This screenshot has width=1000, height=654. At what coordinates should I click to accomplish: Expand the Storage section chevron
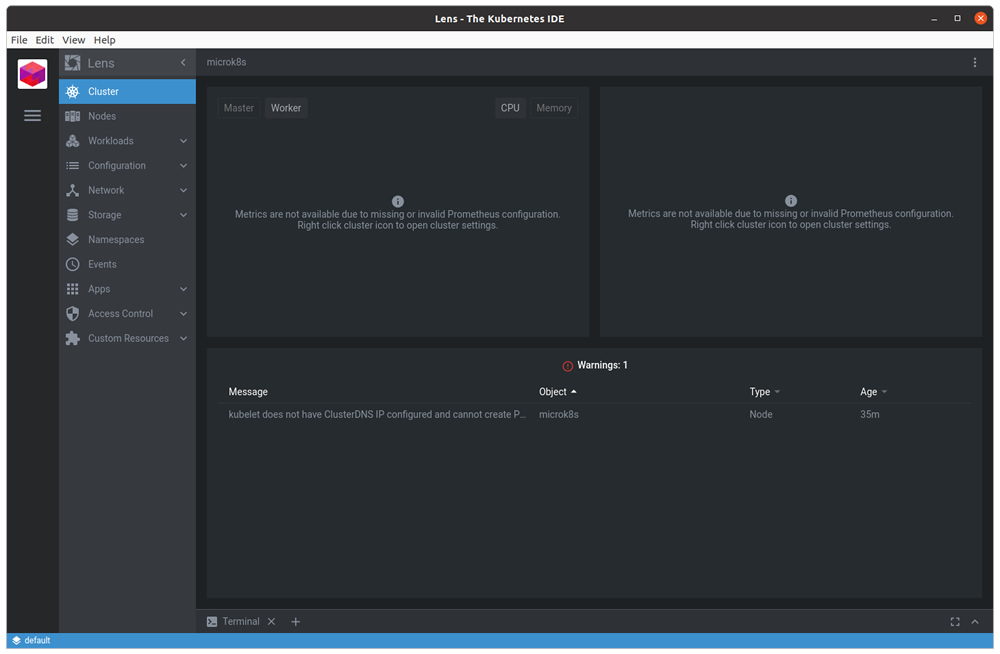[184, 215]
